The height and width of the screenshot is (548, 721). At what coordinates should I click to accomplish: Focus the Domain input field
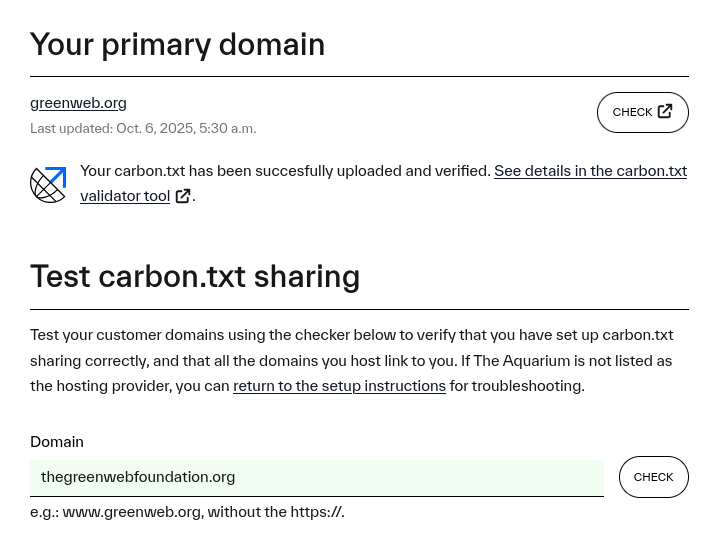tap(316, 478)
